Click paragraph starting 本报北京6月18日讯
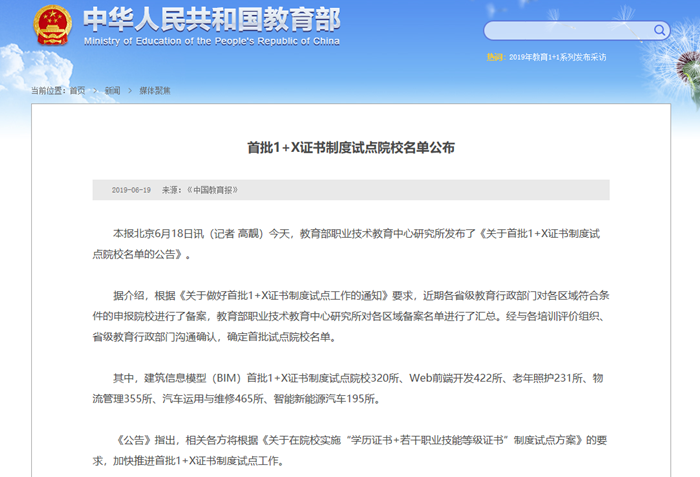The height and width of the screenshot is (477, 700). pyautogui.click(x=346, y=244)
